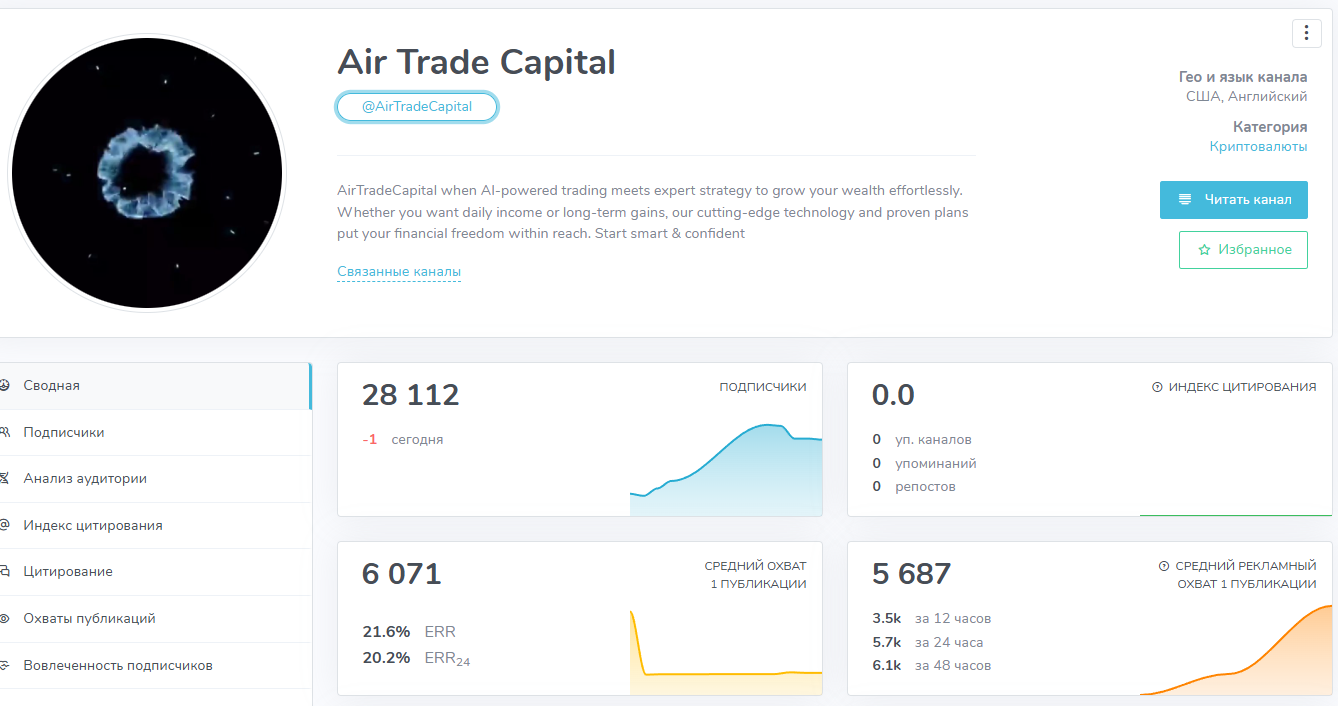
Task: Open the three-dot options menu
Action: point(1306,33)
